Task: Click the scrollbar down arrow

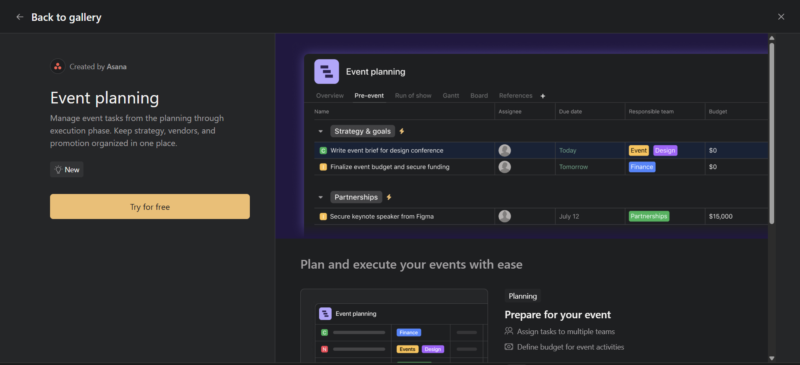Action: [x=771, y=358]
